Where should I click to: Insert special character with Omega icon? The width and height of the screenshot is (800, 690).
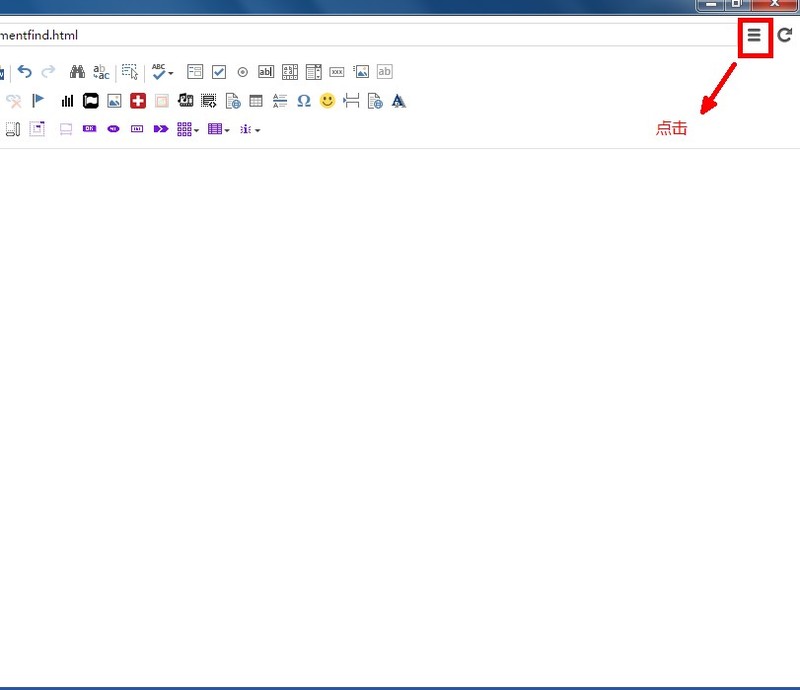304,101
